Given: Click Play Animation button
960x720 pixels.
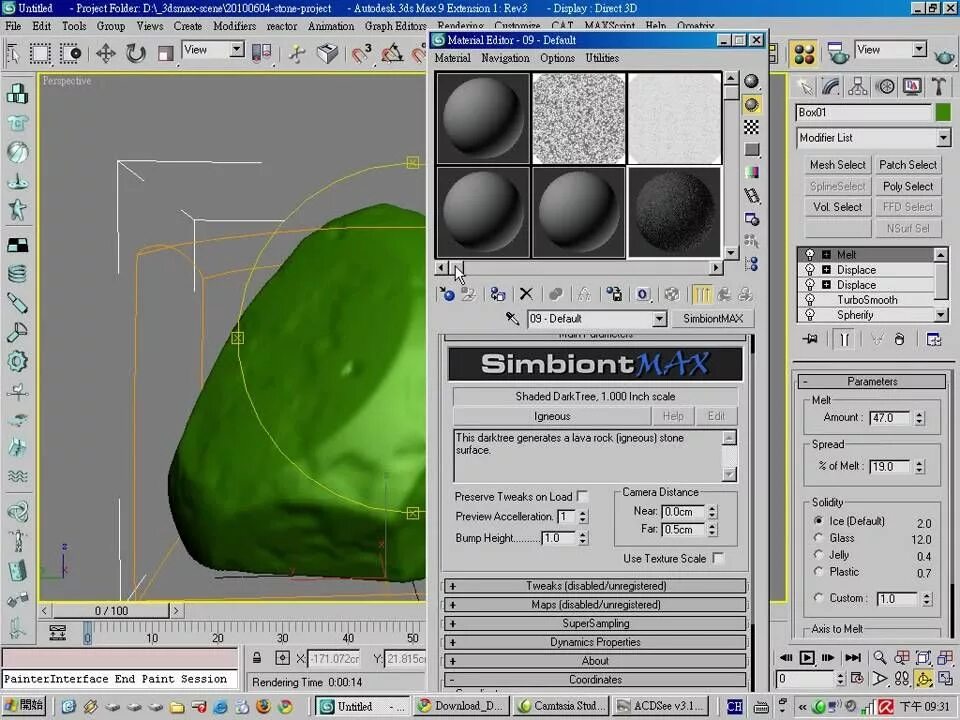Looking at the screenshot, I should (x=807, y=658).
